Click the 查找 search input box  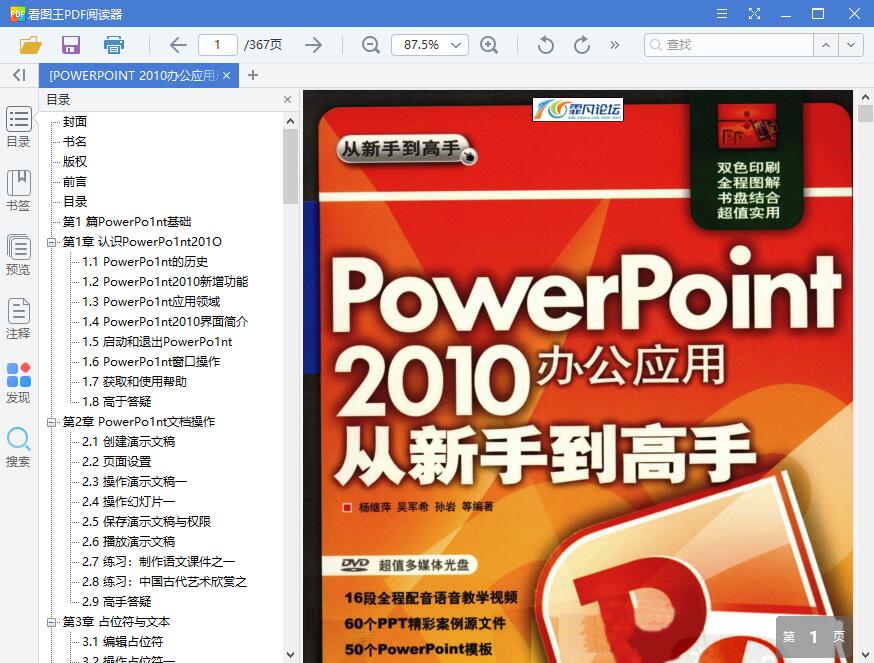(x=729, y=45)
